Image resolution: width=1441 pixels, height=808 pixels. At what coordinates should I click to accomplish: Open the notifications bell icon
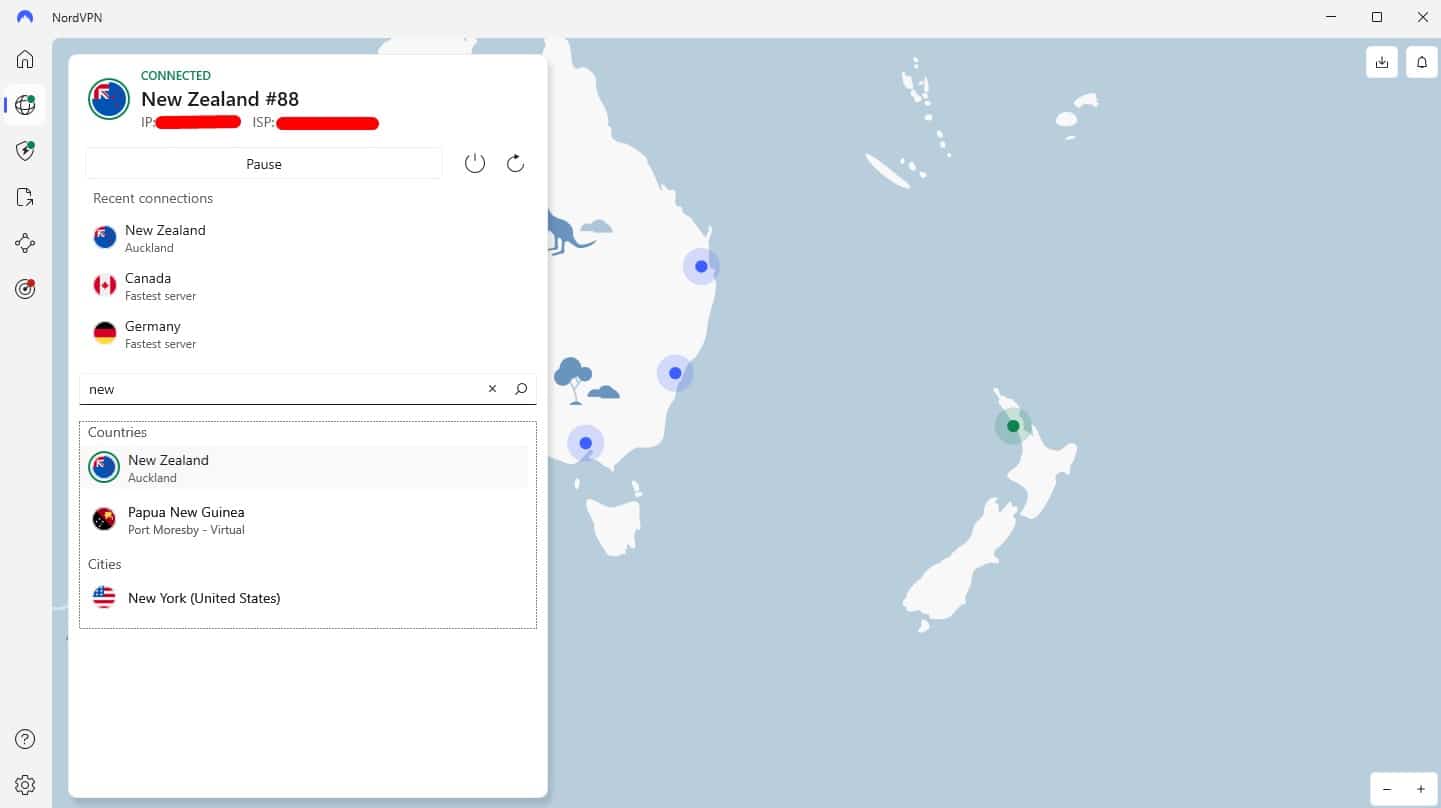click(x=1421, y=62)
